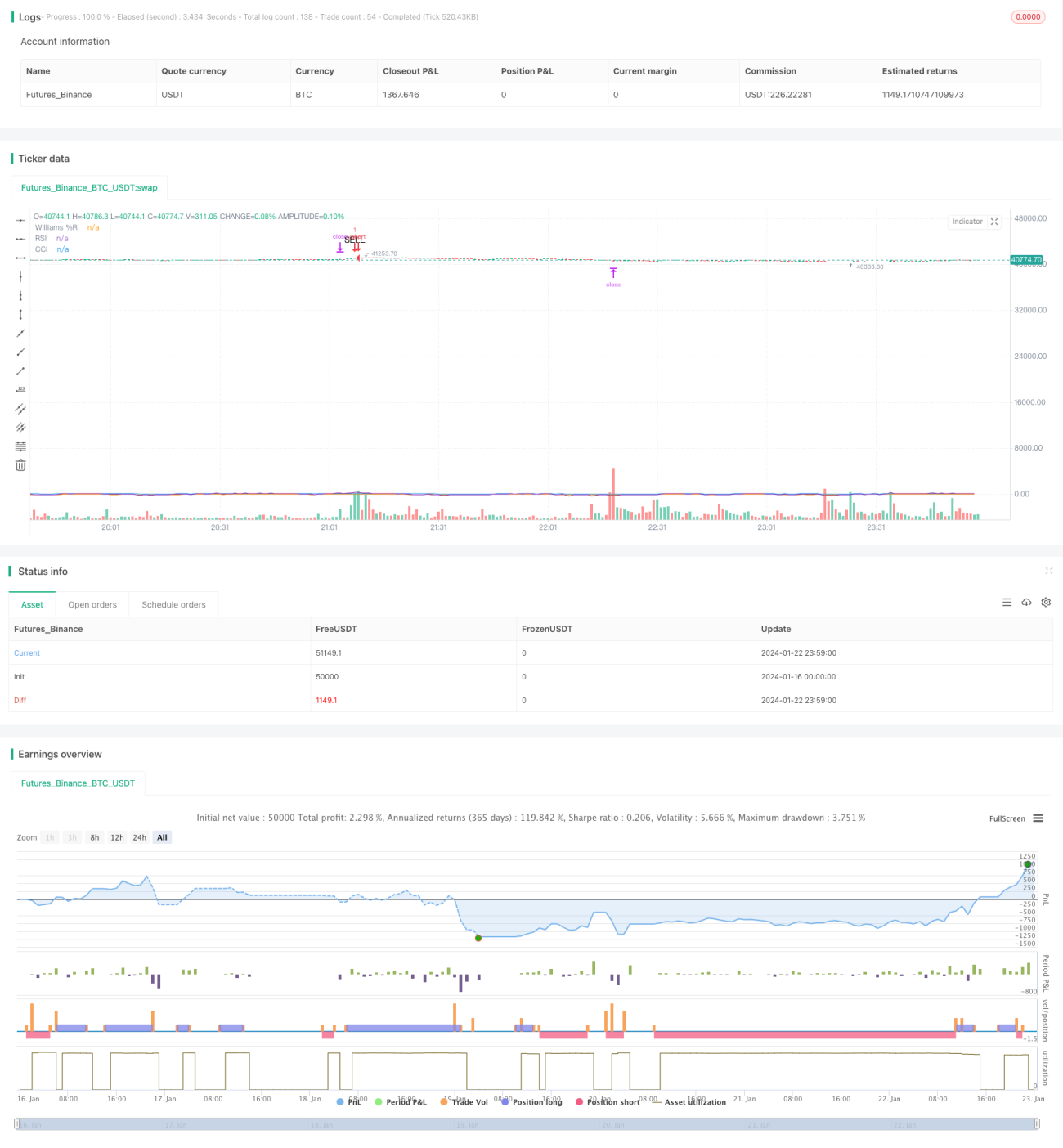This screenshot has width=1063, height=1148.
Task: Click the trash icon to delete chart drawings
Action: pyautogui.click(x=20, y=465)
